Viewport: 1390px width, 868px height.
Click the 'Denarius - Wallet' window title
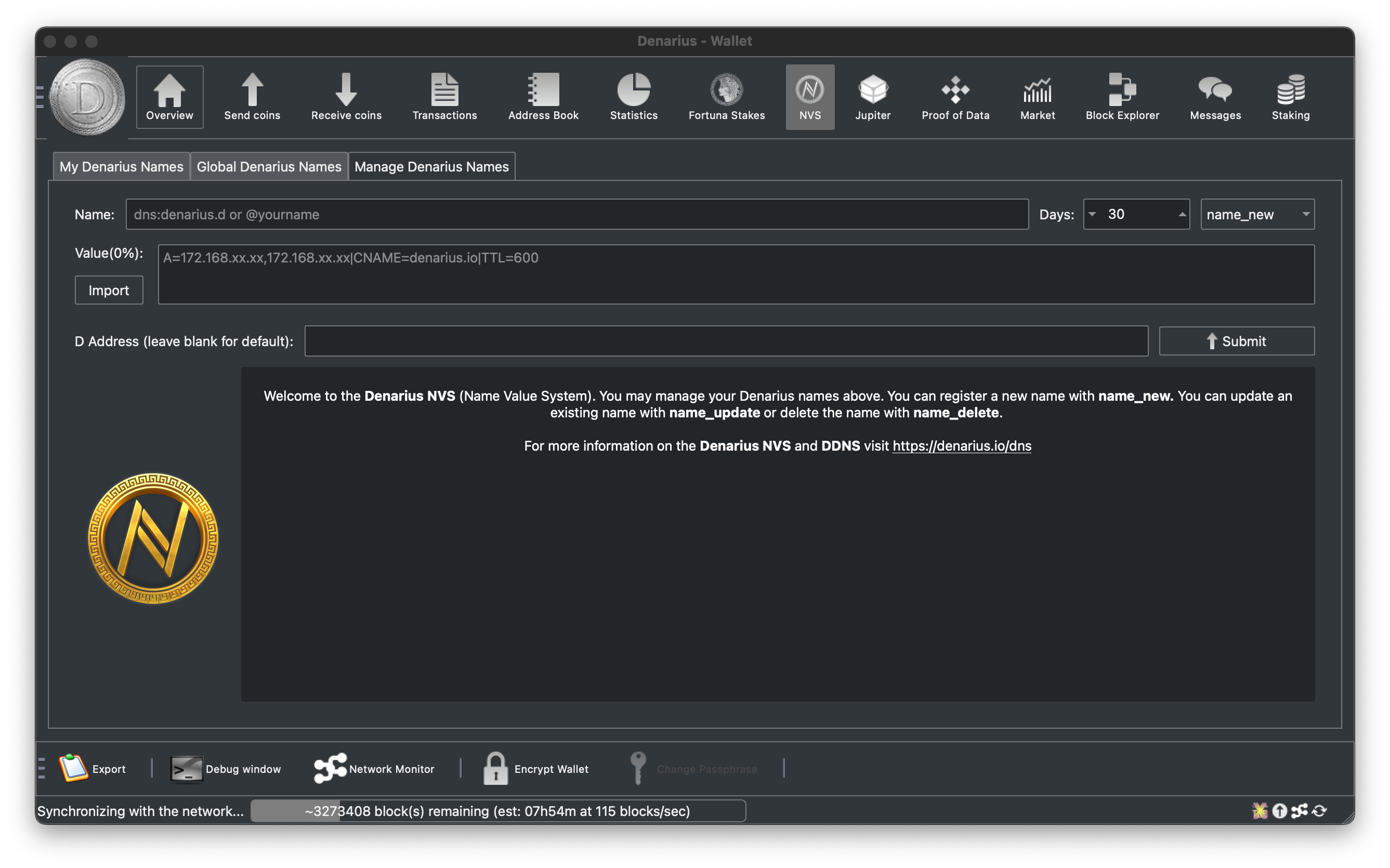(x=694, y=41)
